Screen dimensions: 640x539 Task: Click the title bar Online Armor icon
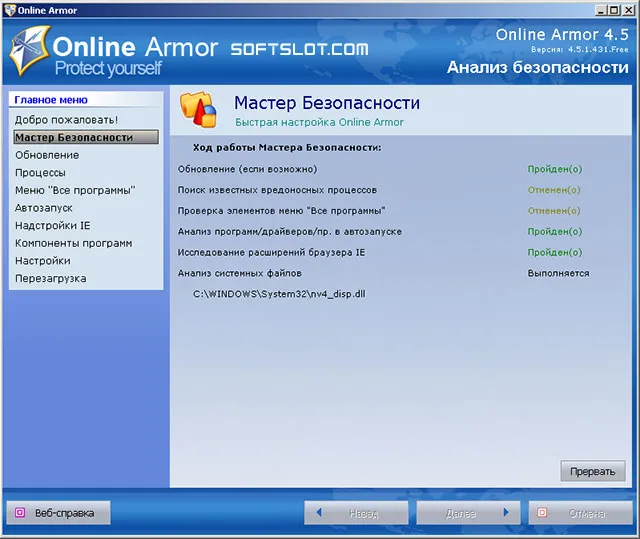click(x=9, y=10)
